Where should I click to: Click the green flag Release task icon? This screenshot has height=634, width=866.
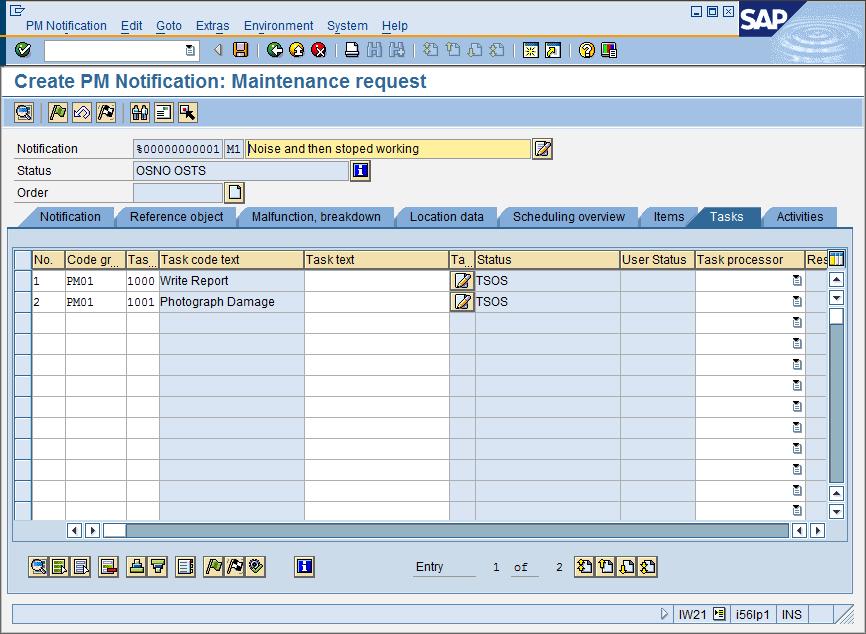pos(213,567)
